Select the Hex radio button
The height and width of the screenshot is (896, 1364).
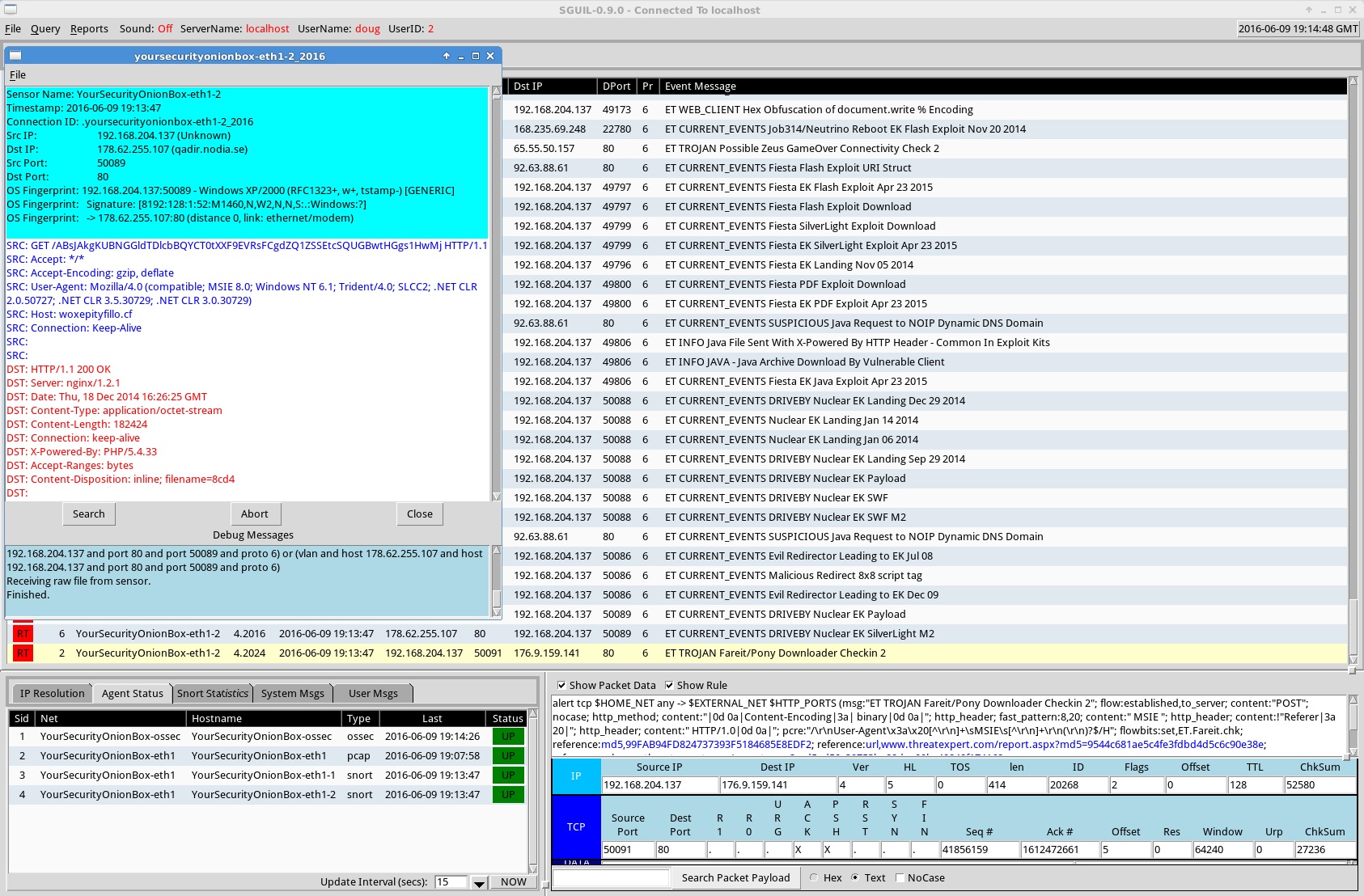pyautogui.click(x=812, y=877)
